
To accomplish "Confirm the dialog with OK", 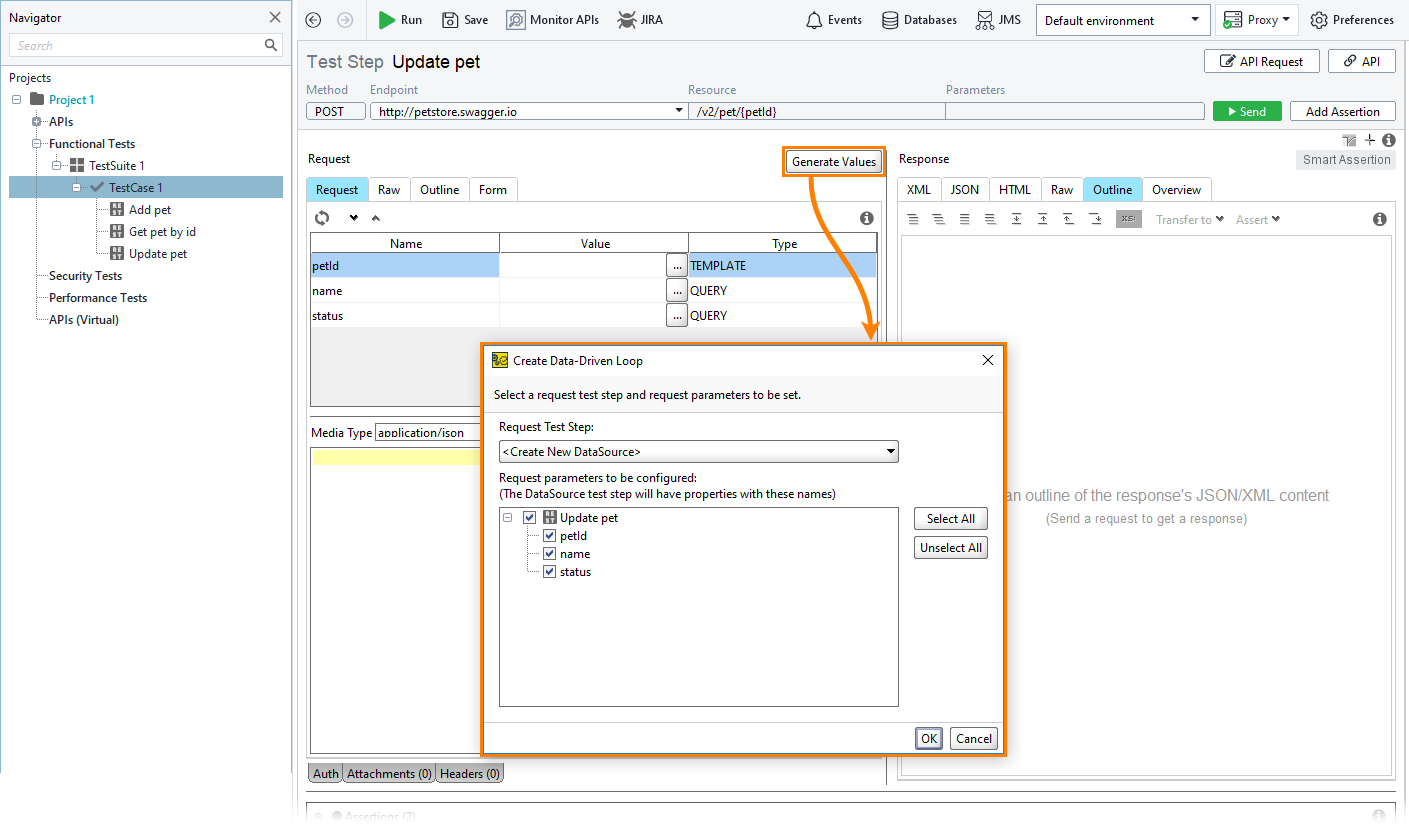I will click(929, 739).
